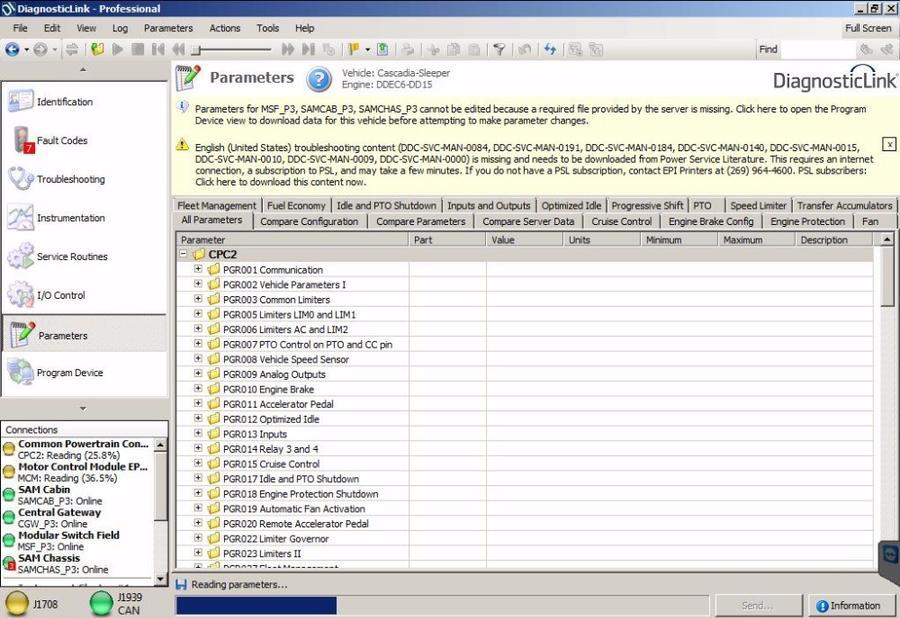The width and height of the screenshot is (900, 618).
Task: Expand the PGR001 Communication node
Action: [x=198, y=269]
